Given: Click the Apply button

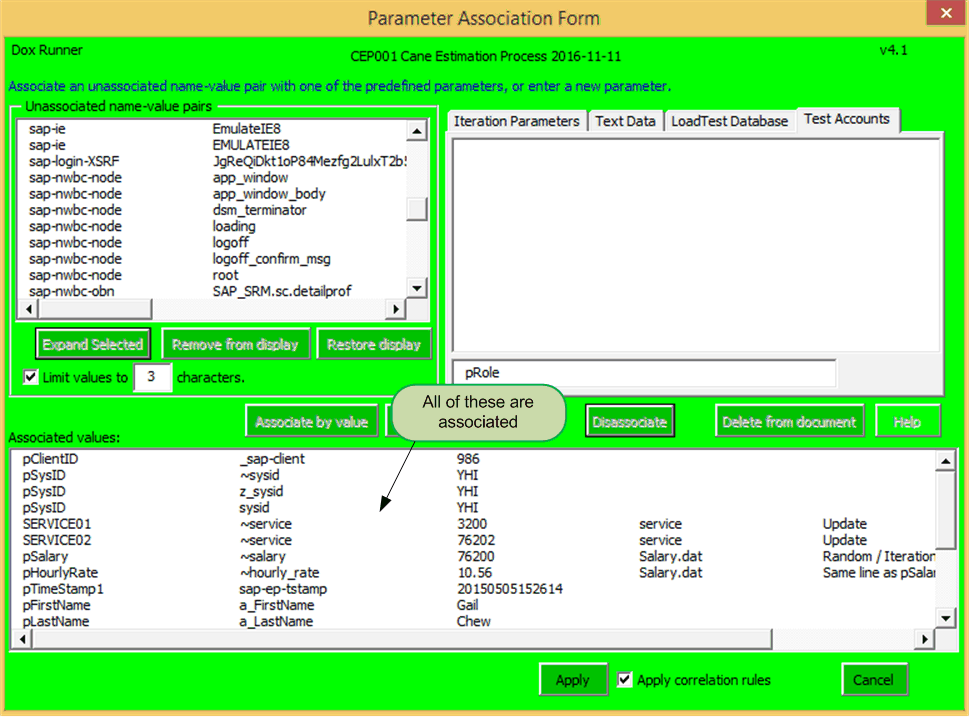Looking at the screenshot, I should tap(573, 680).
